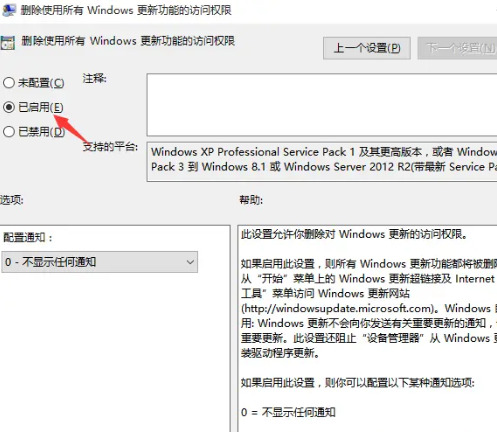Click the help sentence 此设置允许你删除对 Windows 更新的访问权限
497x432 pixels.
(354, 234)
